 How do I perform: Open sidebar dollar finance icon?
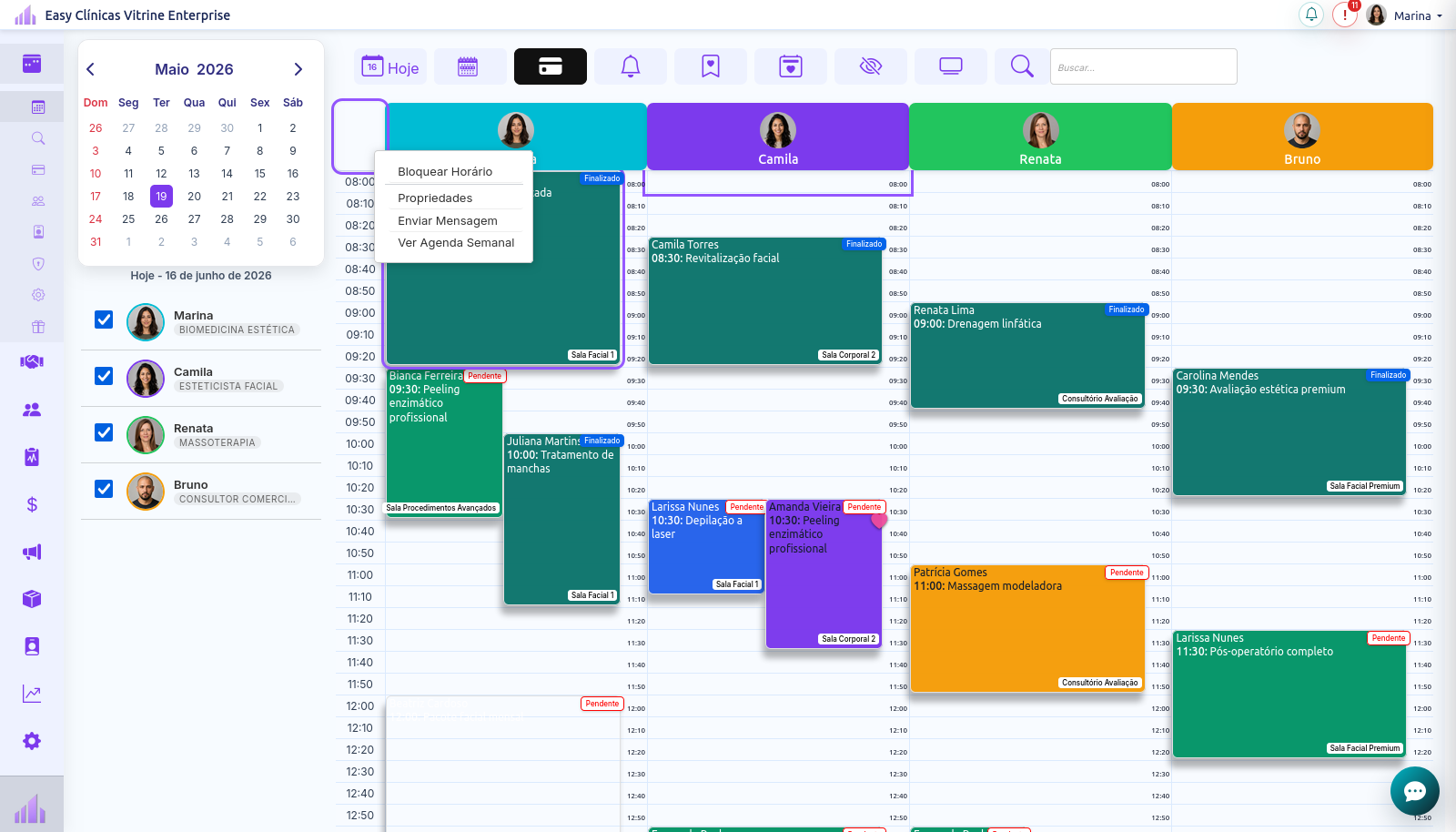(32, 504)
